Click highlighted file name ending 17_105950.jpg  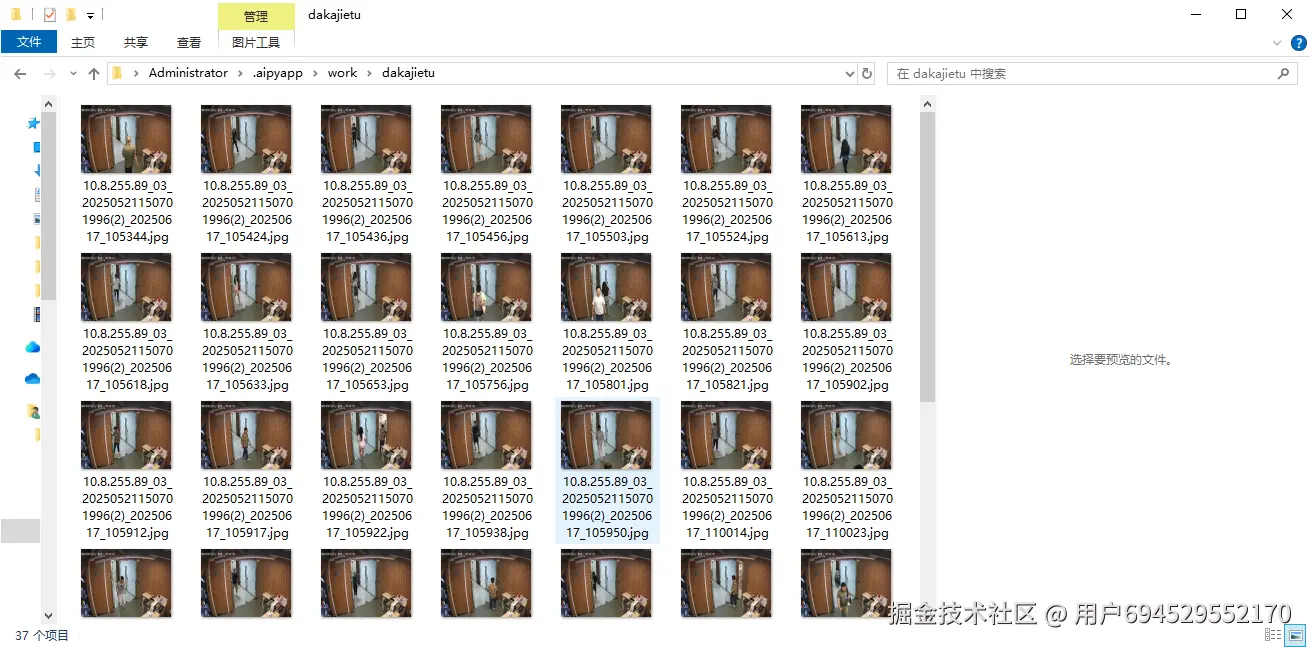[x=607, y=507]
